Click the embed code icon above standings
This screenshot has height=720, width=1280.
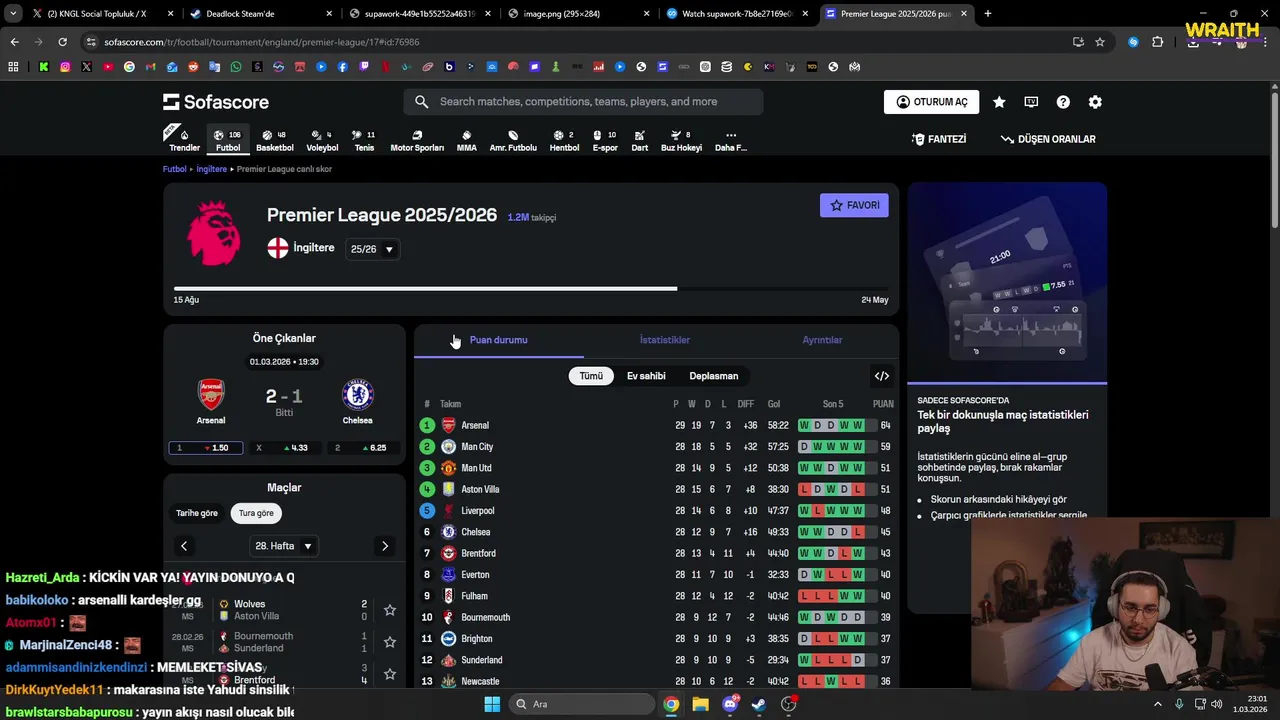[882, 376]
